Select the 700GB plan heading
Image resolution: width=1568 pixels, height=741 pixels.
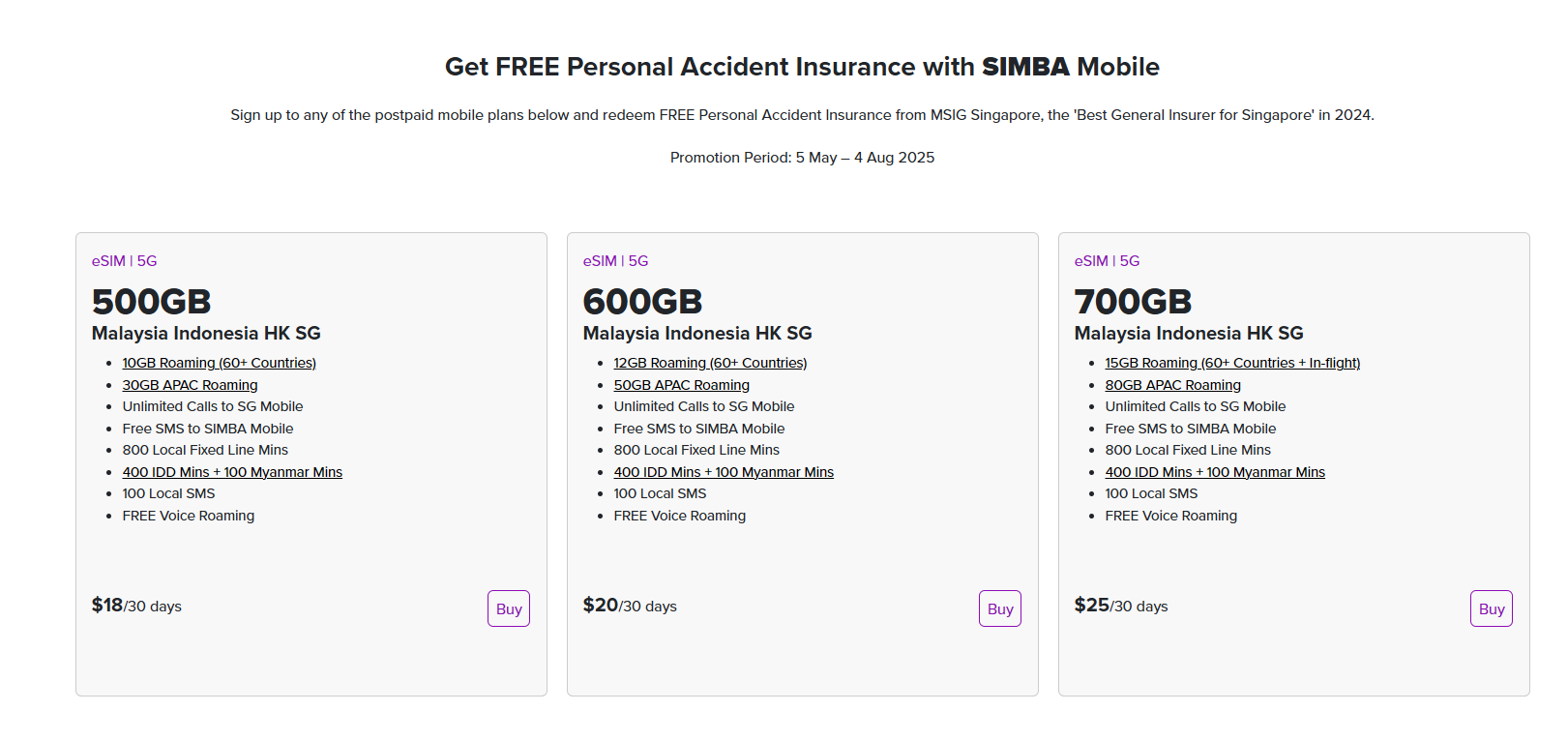pyautogui.click(x=1133, y=302)
